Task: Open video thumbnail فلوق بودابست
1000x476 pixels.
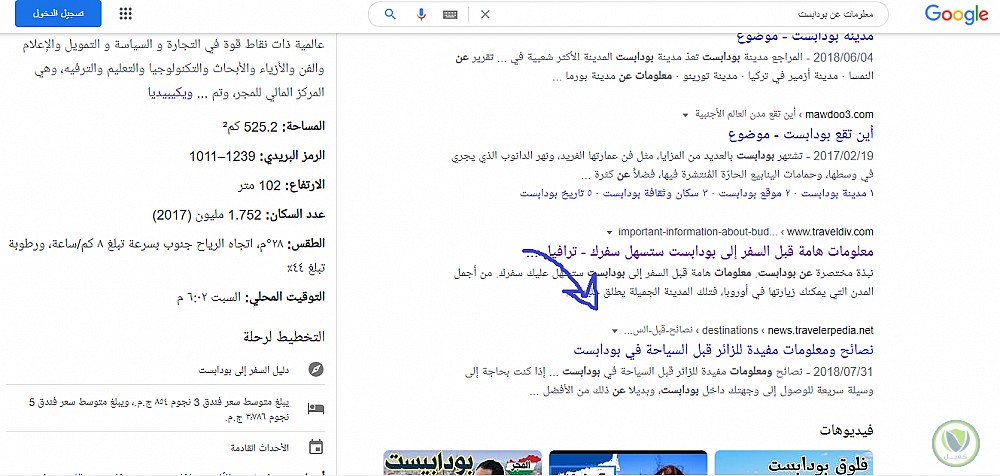Action: point(793,463)
